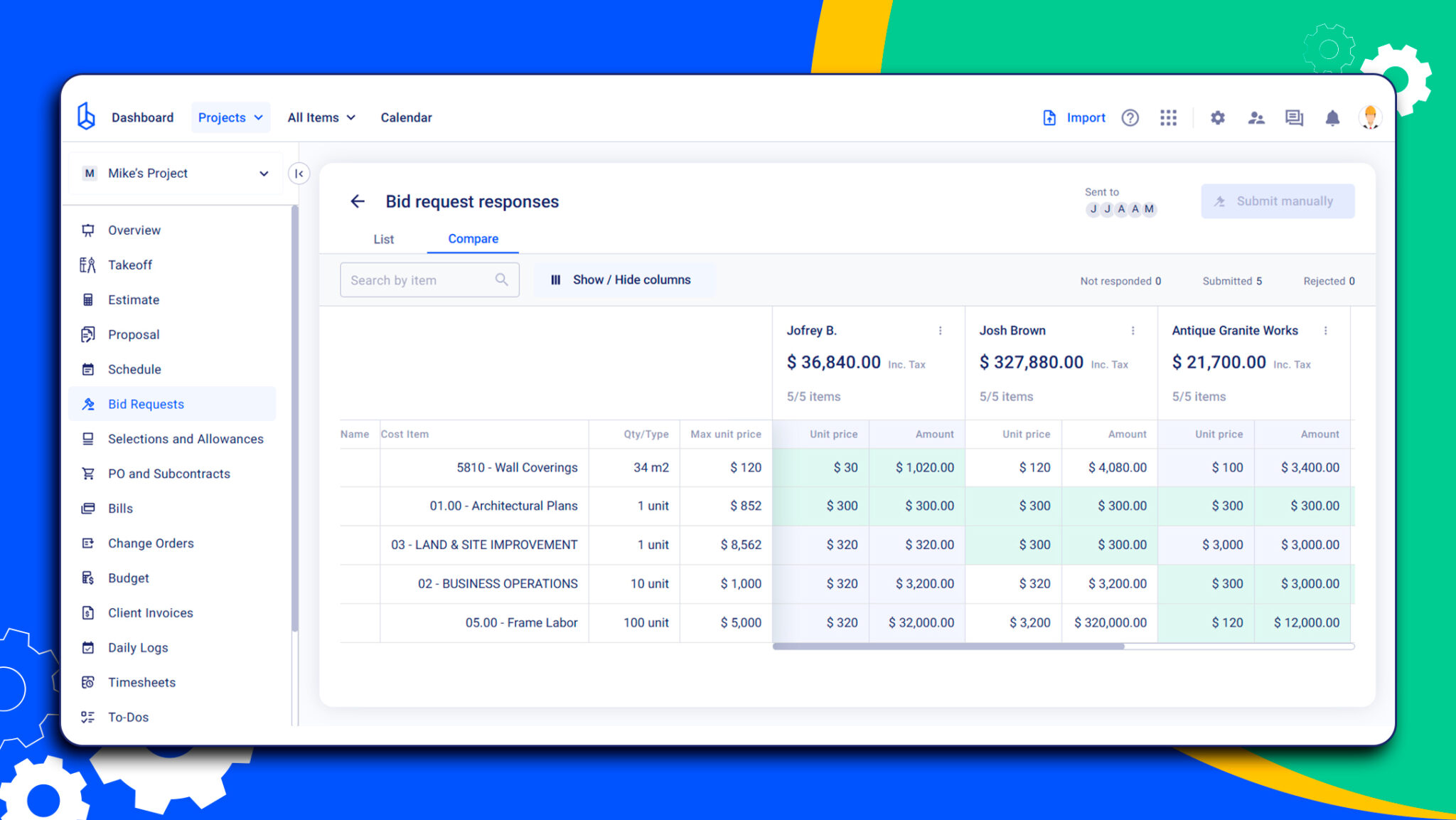Open Jofrey B. column options menu

940,331
